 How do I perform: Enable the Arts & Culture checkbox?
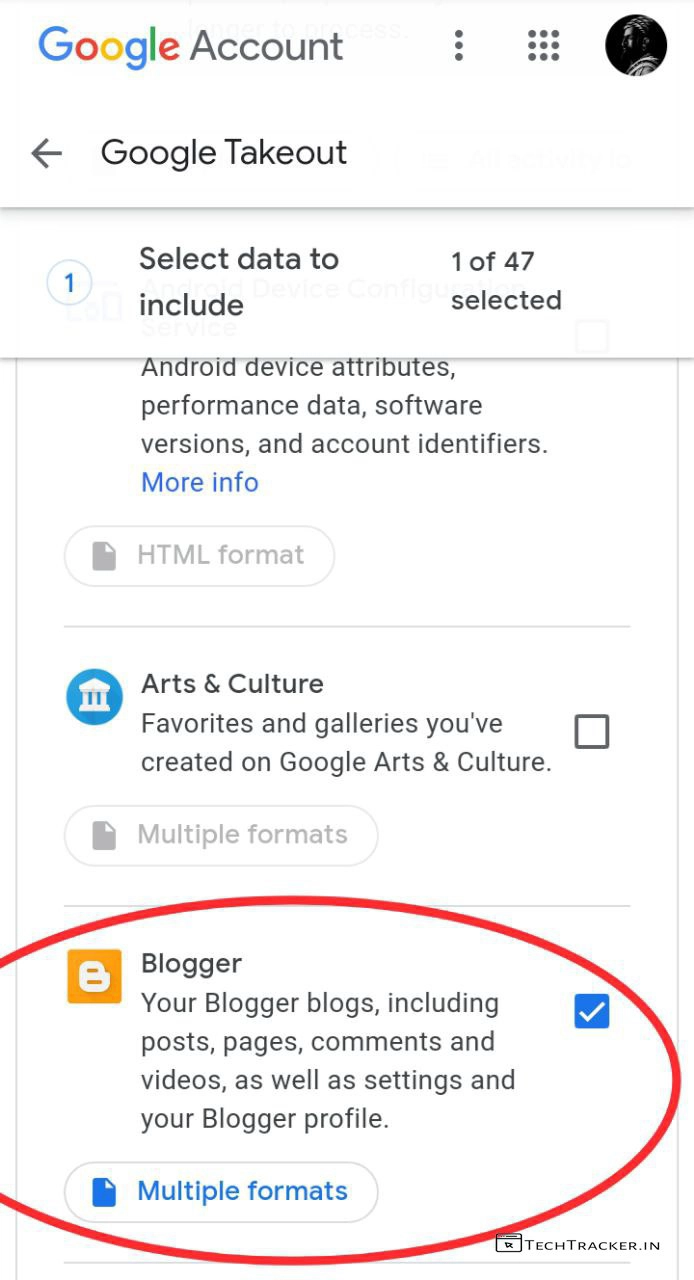pyautogui.click(x=591, y=732)
